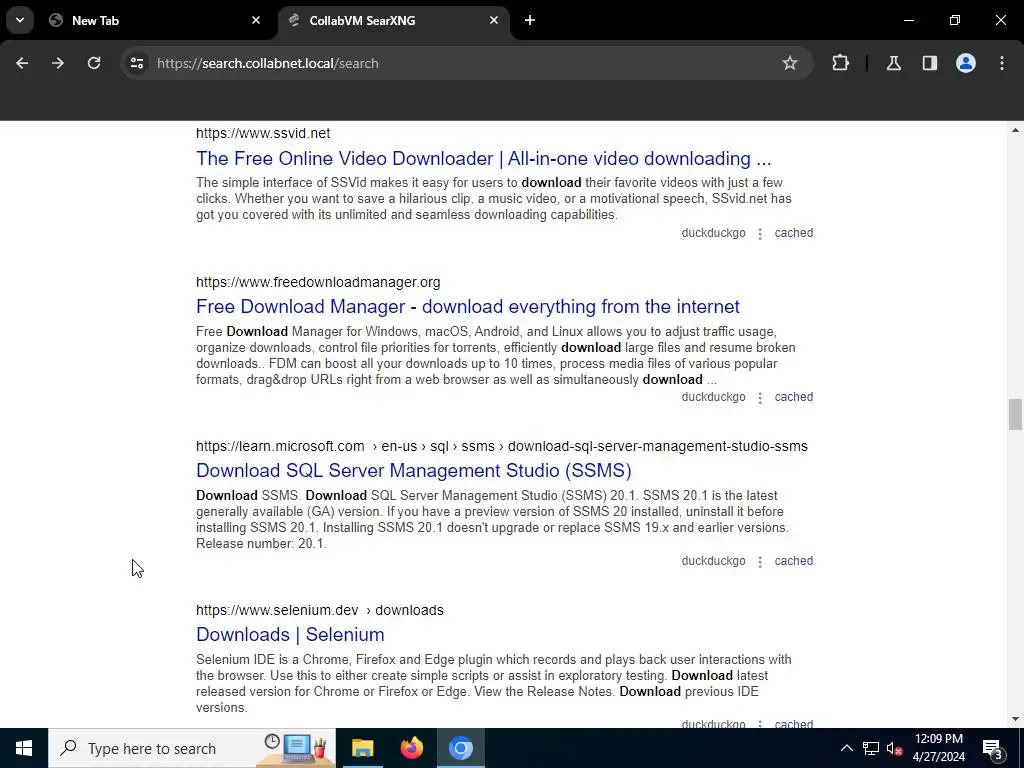1024x768 pixels.
Task: Click duckduckgo label under SSMS result
Action: pyautogui.click(x=713, y=561)
